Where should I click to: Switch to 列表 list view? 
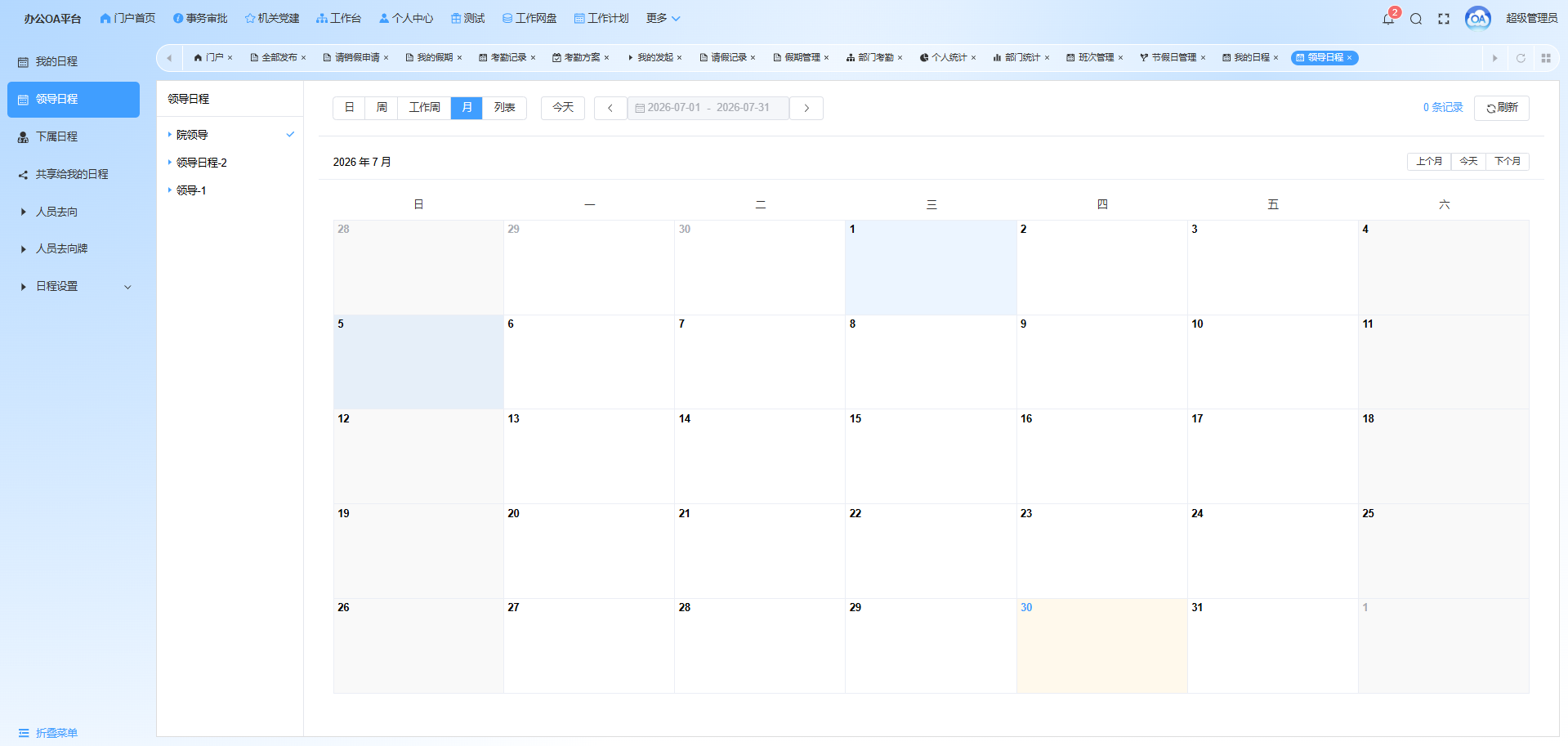pos(505,108)
